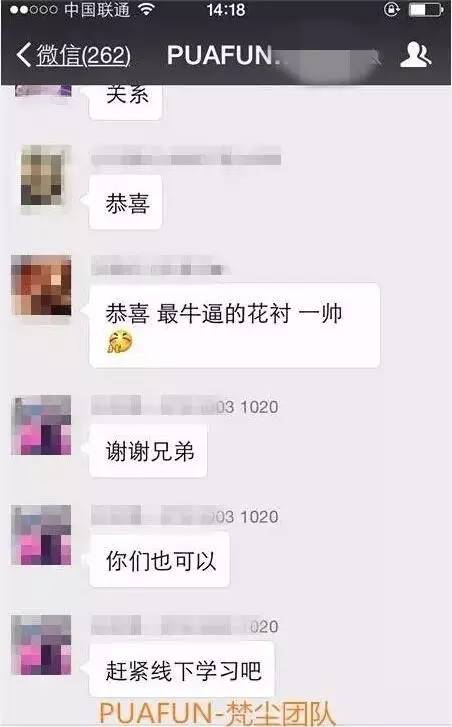Tap the battery indicator icon

coord(426,10)
